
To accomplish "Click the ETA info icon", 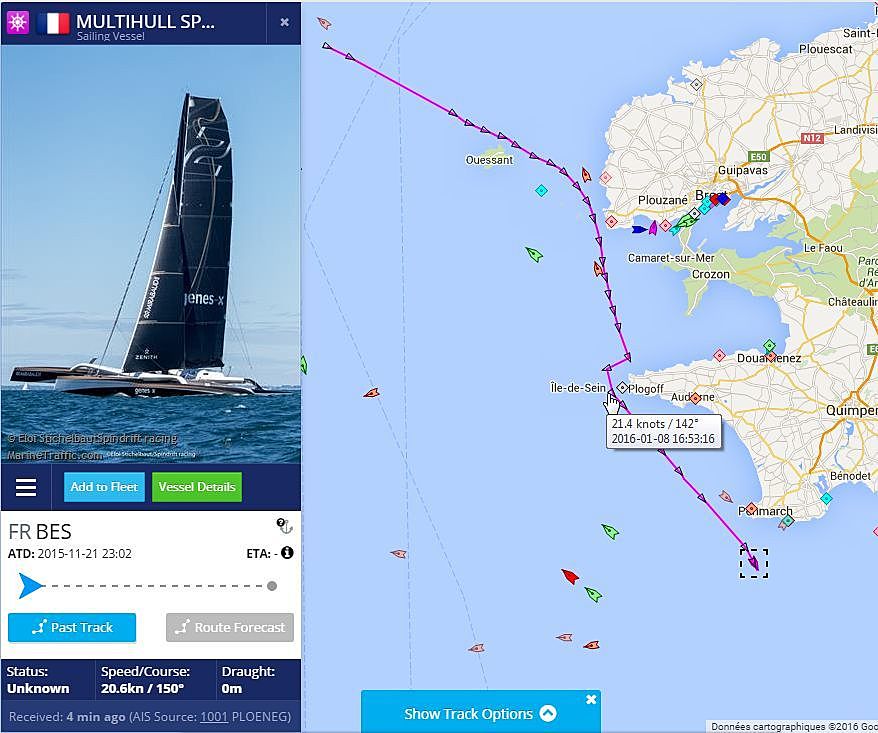I will click(287, 553).
